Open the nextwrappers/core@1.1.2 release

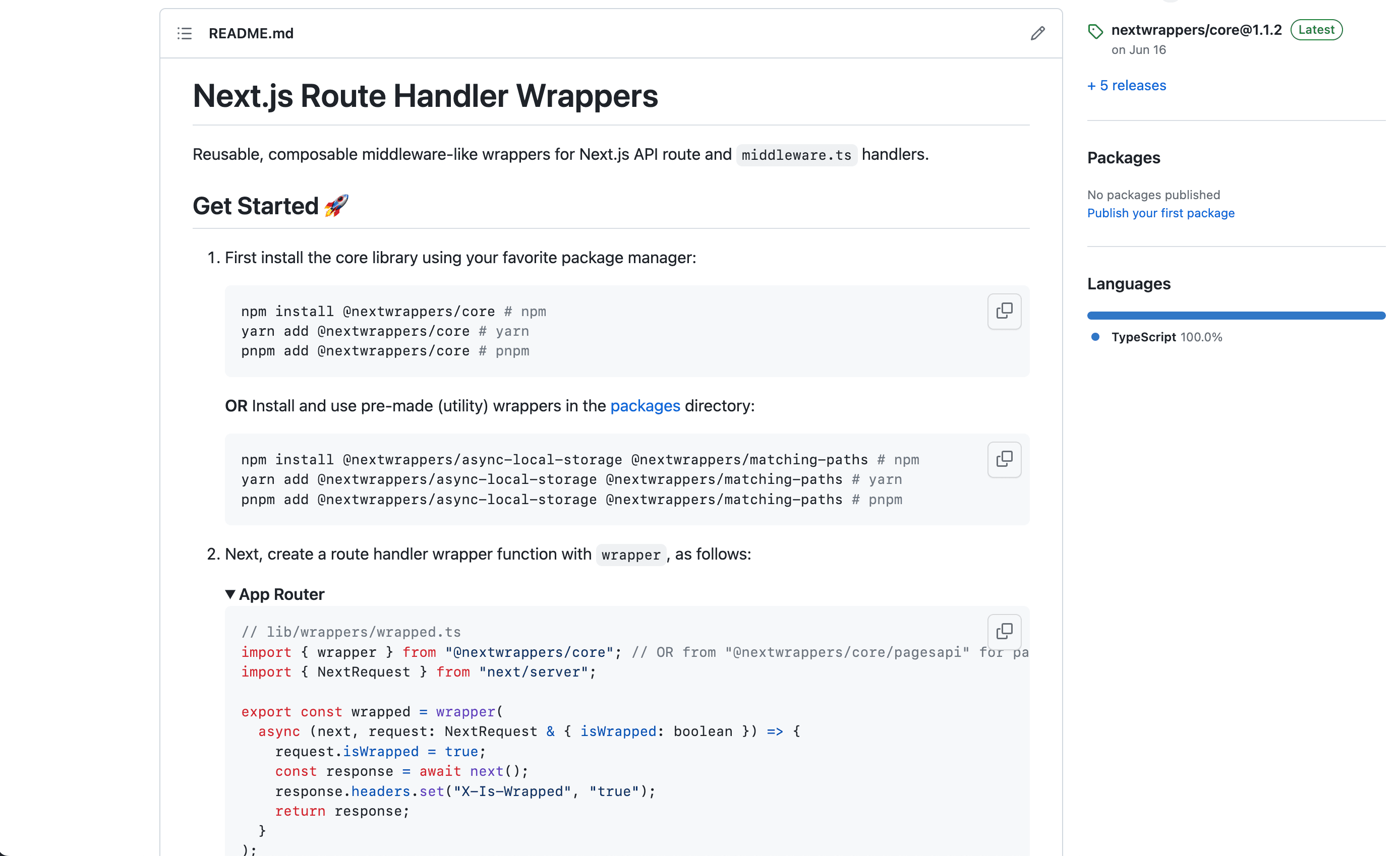[1197, 30]
